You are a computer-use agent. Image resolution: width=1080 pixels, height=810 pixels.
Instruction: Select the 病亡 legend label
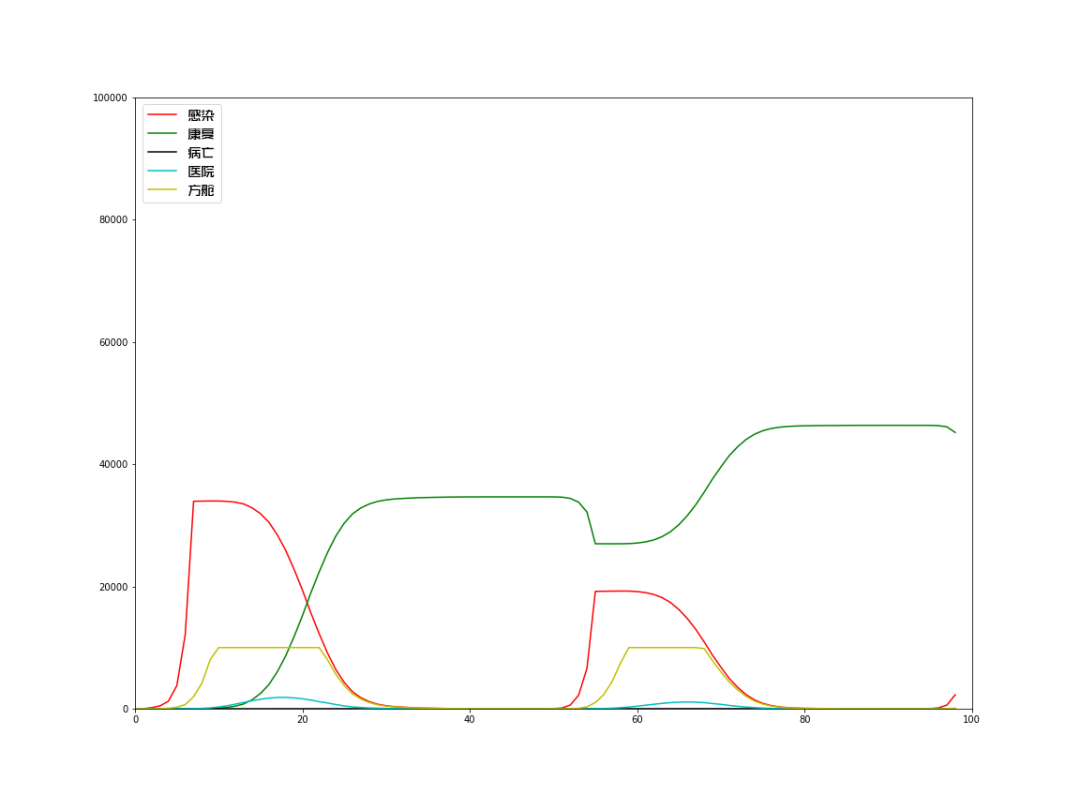point(201,152)
